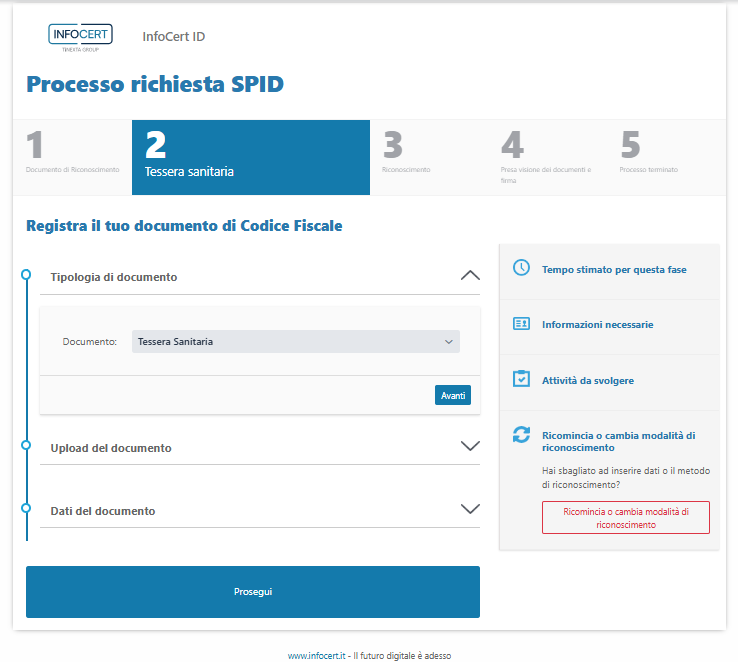Collapse the Tipologia di documento section

click(x=470, y=276)
